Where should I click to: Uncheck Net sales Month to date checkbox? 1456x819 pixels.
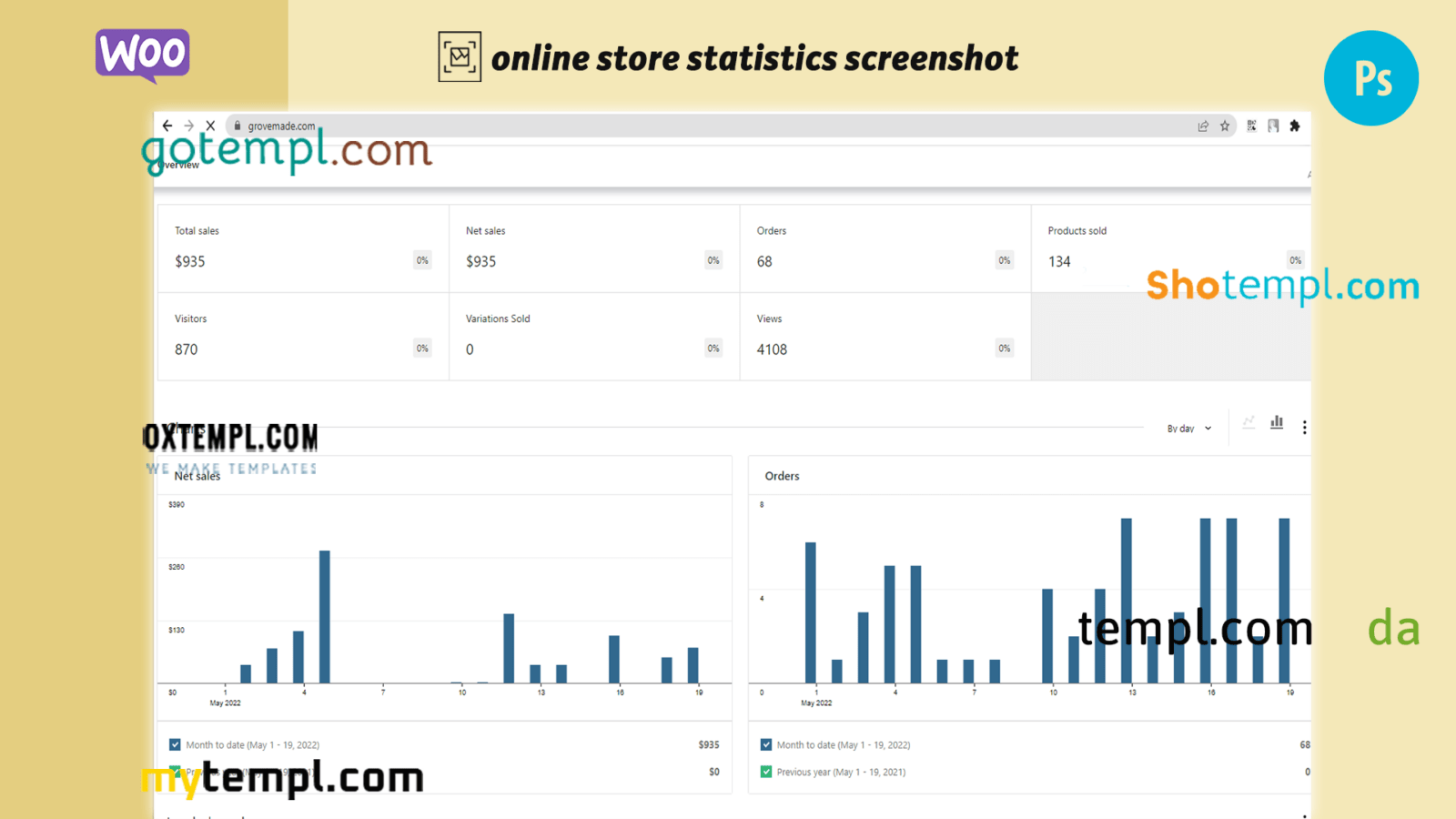tap(175, 744)
